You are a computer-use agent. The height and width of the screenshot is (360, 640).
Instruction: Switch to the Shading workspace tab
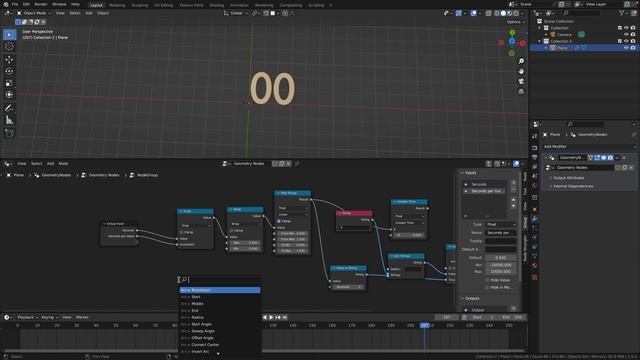click(x=217, y=5)
